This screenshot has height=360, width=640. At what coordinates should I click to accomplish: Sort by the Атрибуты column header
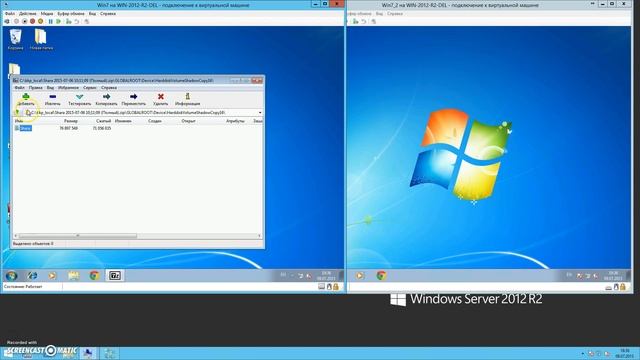(x=235, y=121)
